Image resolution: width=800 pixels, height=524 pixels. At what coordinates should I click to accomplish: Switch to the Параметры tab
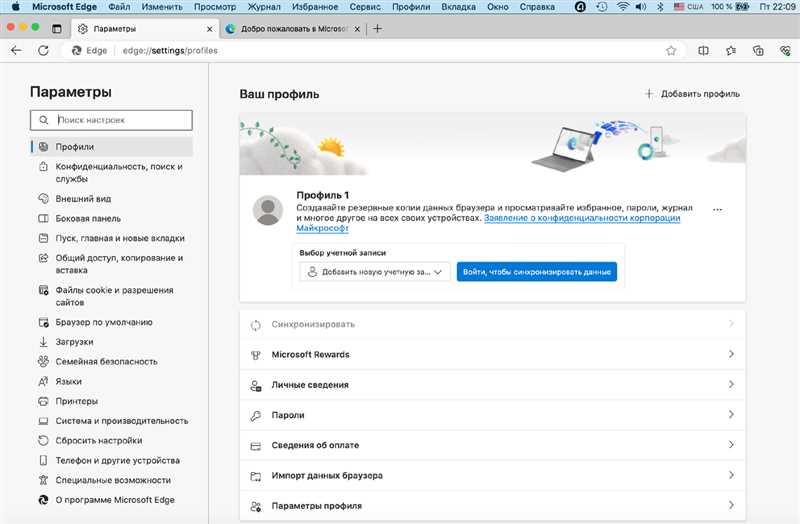pyautogui.click(x=145, y=29)
